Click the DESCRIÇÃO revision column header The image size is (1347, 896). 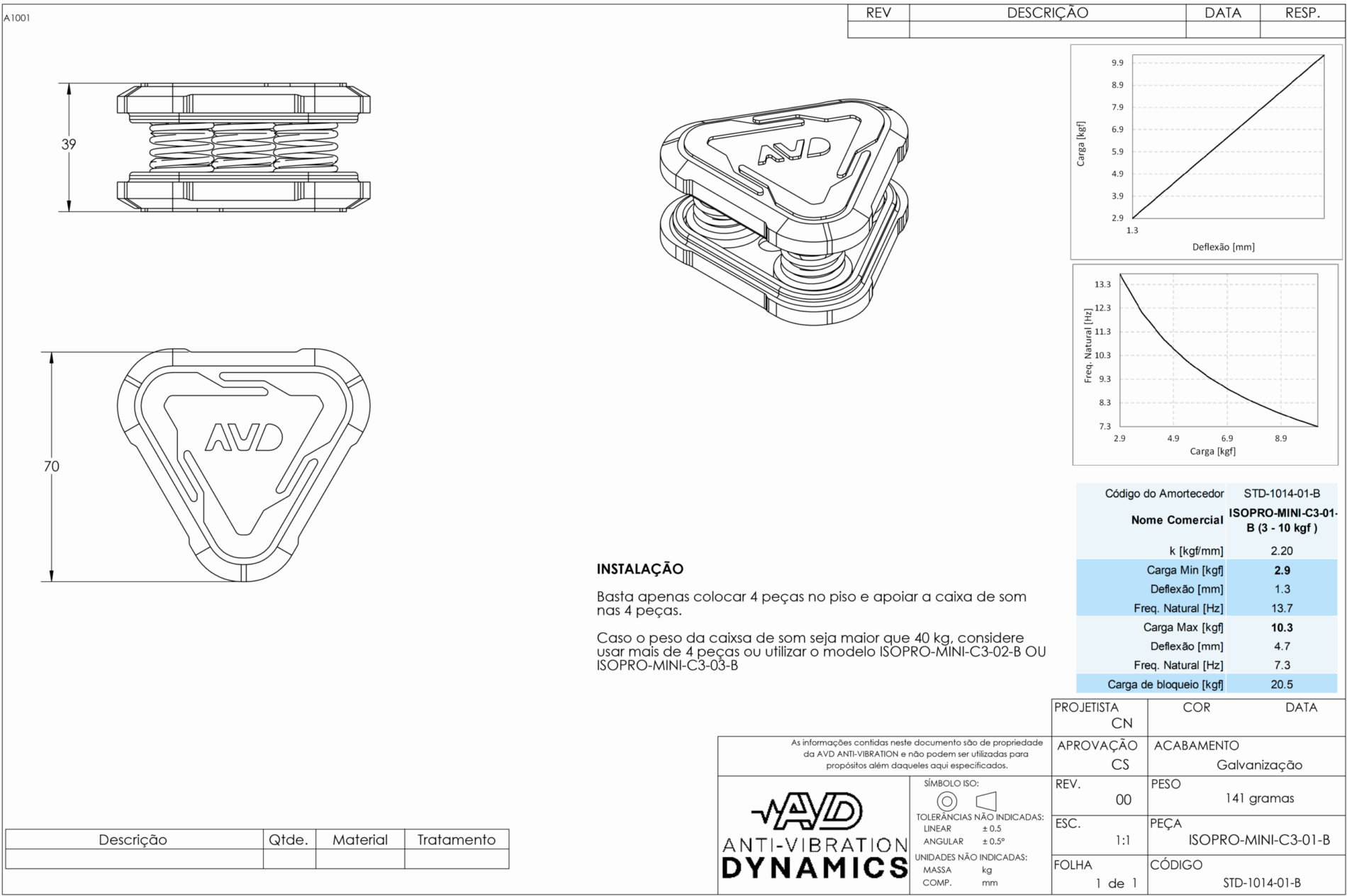1046,13
